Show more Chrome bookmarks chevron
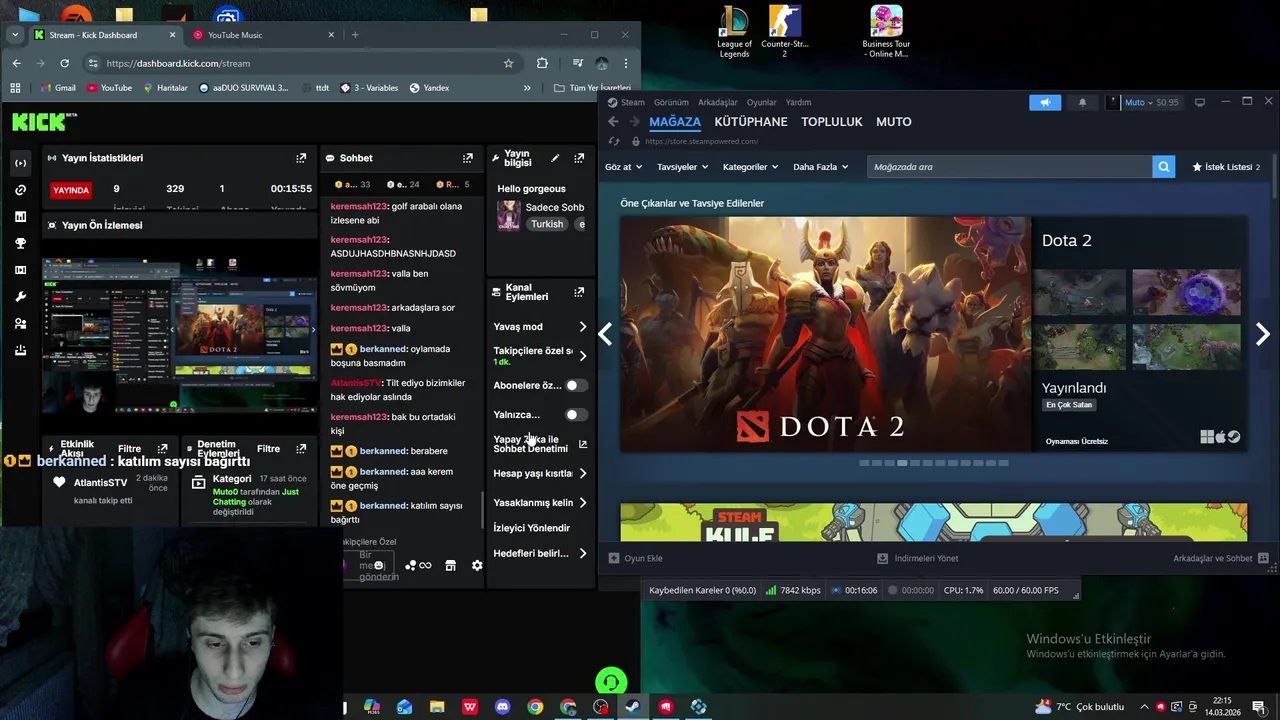 click(x=527, y=88)
